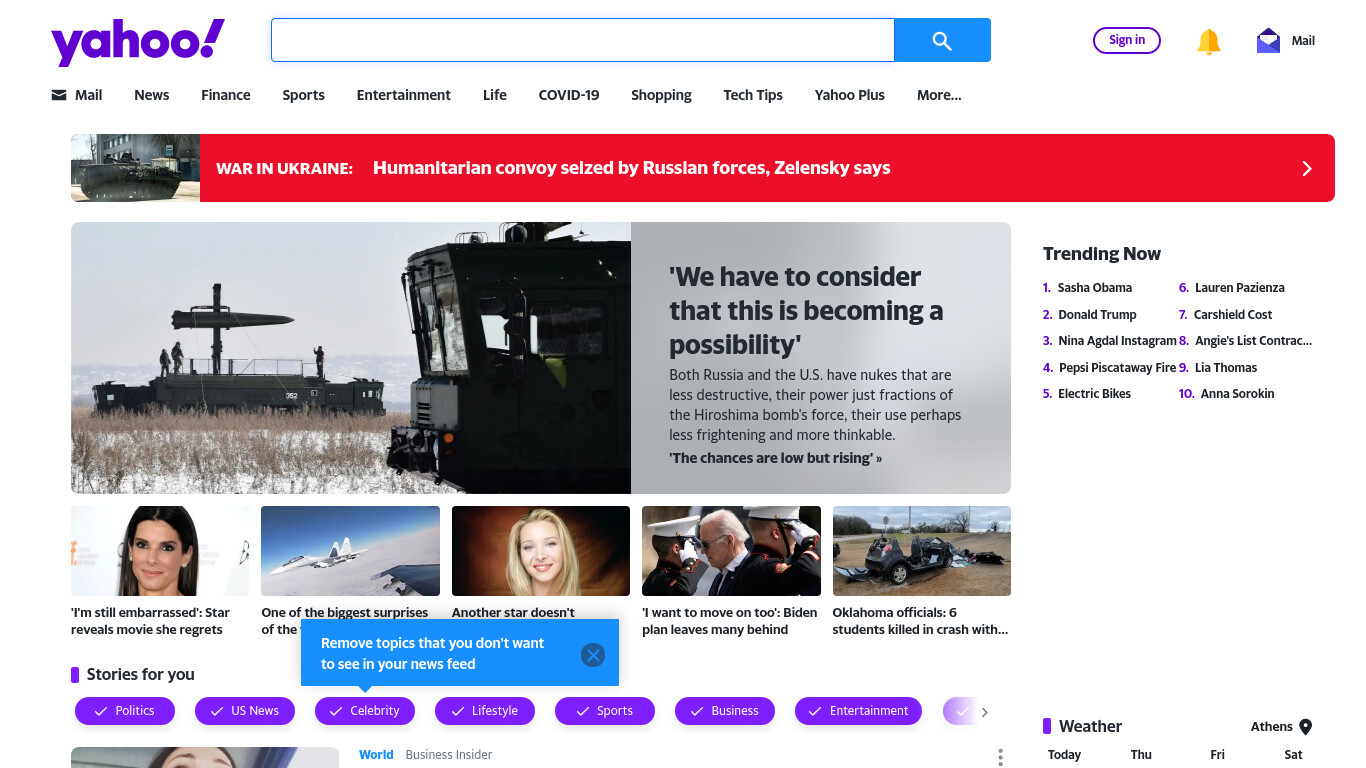Open the Tech Tips navigation item
The image size is (1366, 768).
(753, 95)
